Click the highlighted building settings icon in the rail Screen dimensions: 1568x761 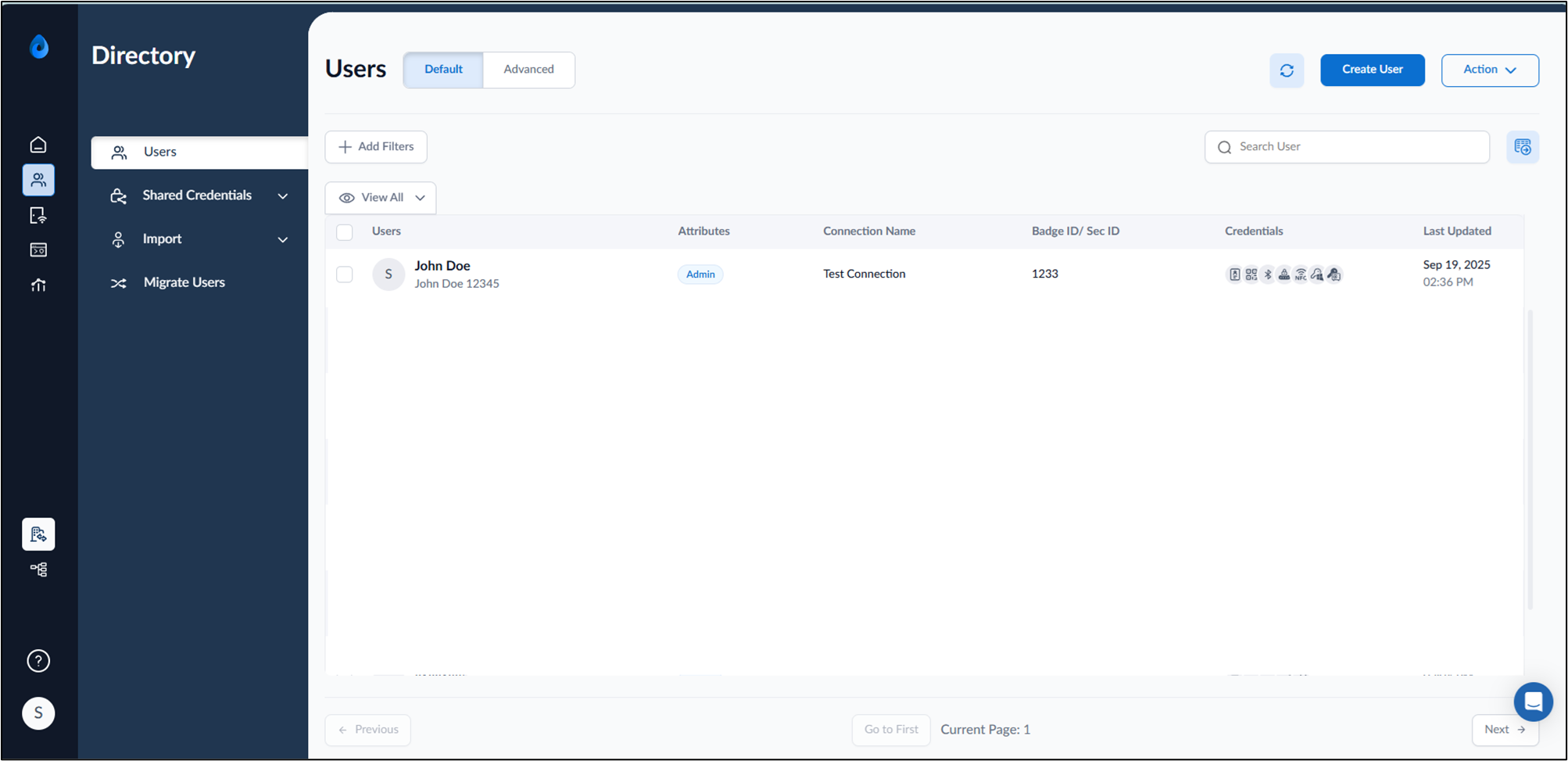point(38,534)
